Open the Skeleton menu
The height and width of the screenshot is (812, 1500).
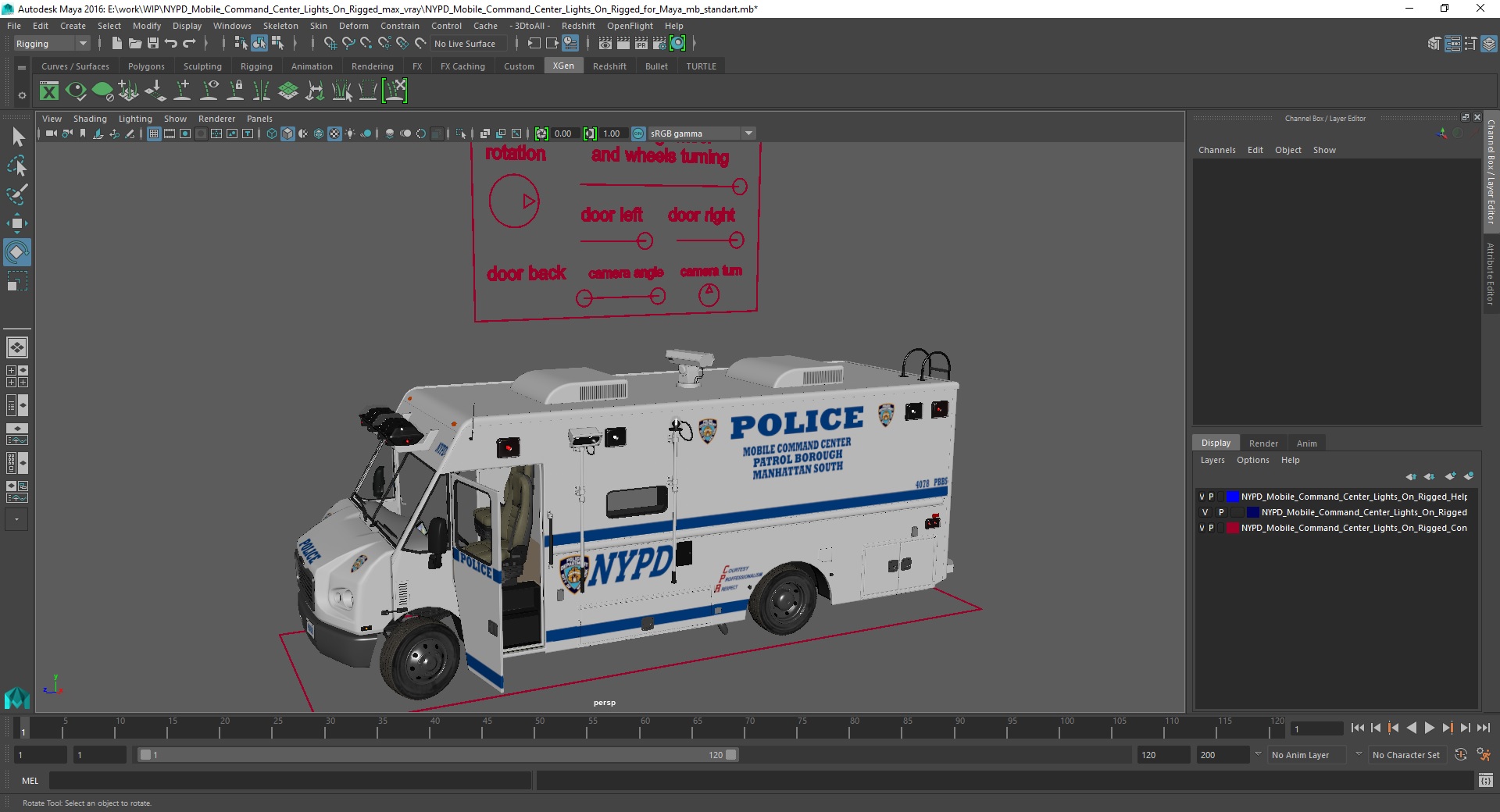click(x=280, y=26)
